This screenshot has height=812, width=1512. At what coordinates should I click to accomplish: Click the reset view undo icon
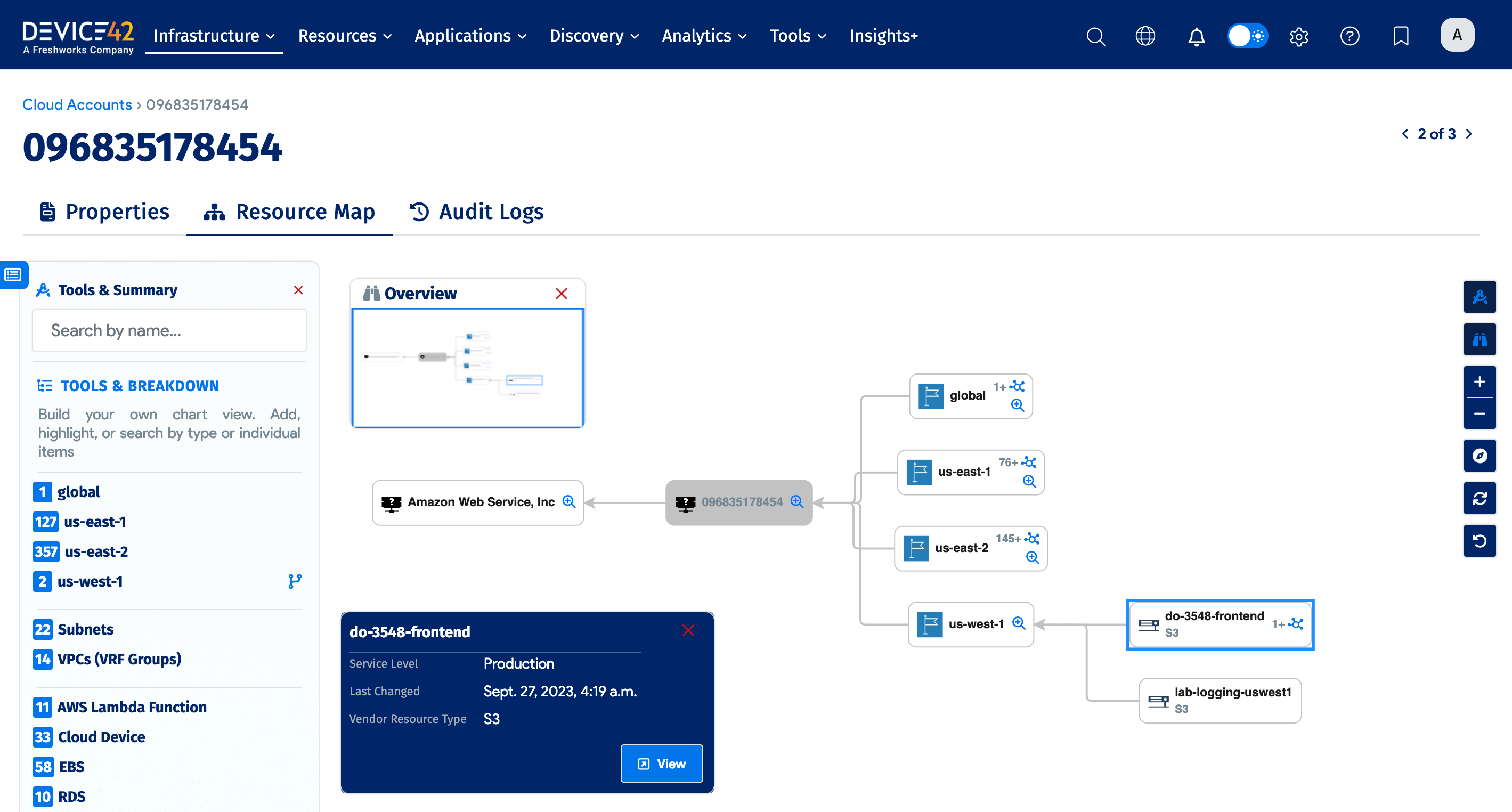[x=1480, y=541]
